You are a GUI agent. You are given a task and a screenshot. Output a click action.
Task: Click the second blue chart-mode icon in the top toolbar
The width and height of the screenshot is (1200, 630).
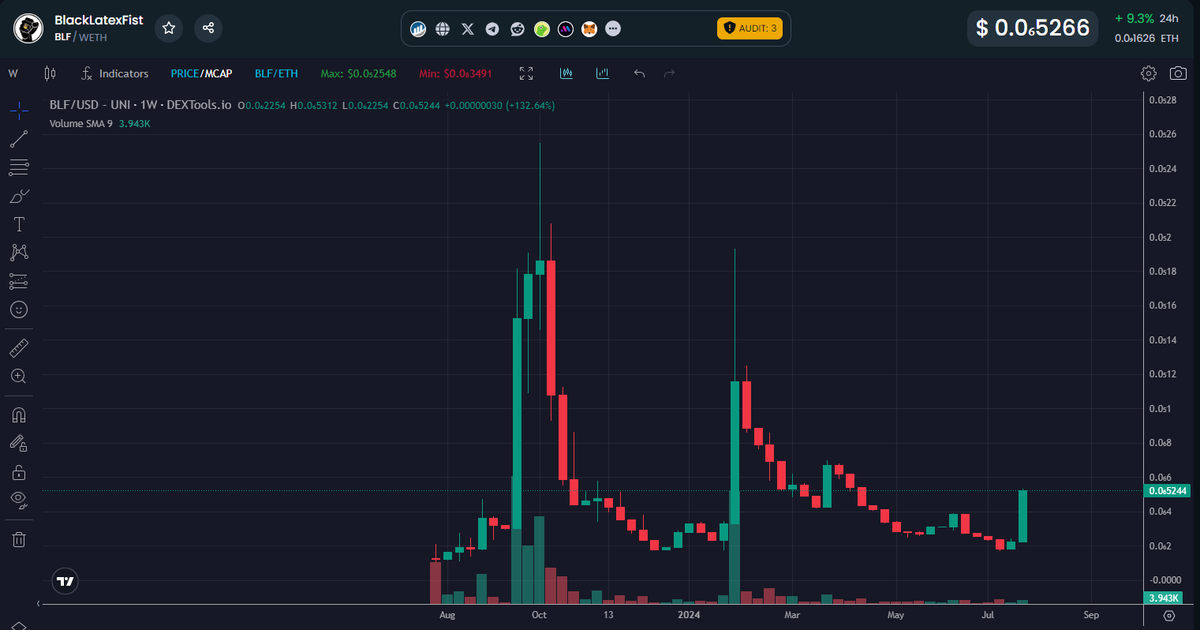[x=602, y=73]
